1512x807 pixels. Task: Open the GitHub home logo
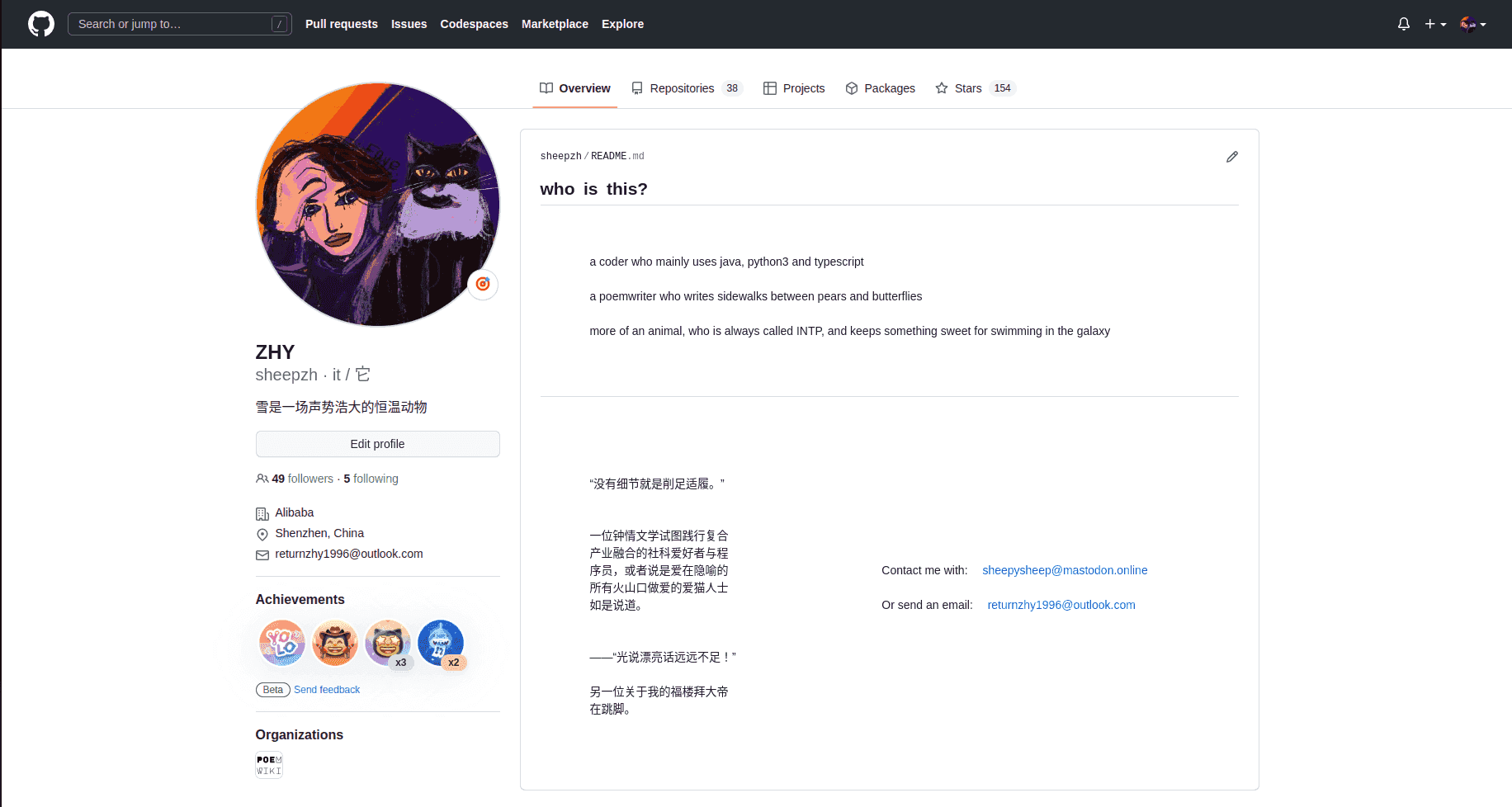(41, 24)
